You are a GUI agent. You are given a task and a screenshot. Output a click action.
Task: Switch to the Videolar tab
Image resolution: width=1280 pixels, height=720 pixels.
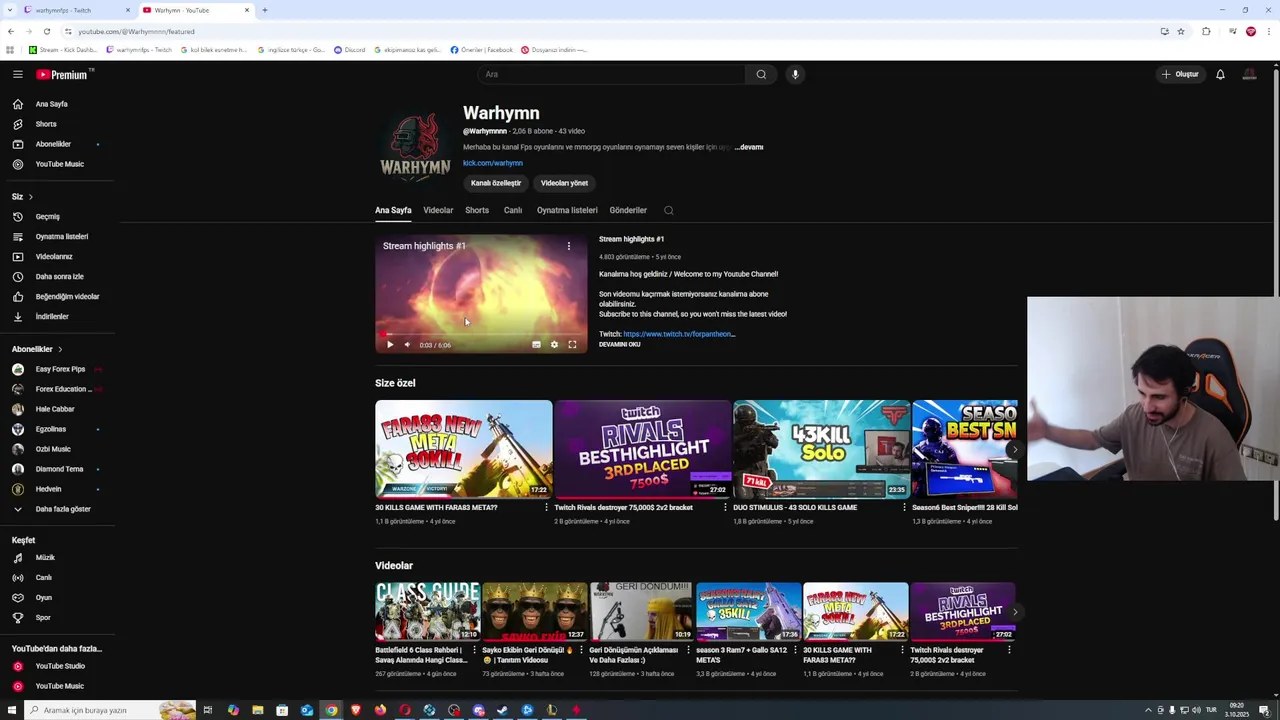pos(438,210)
